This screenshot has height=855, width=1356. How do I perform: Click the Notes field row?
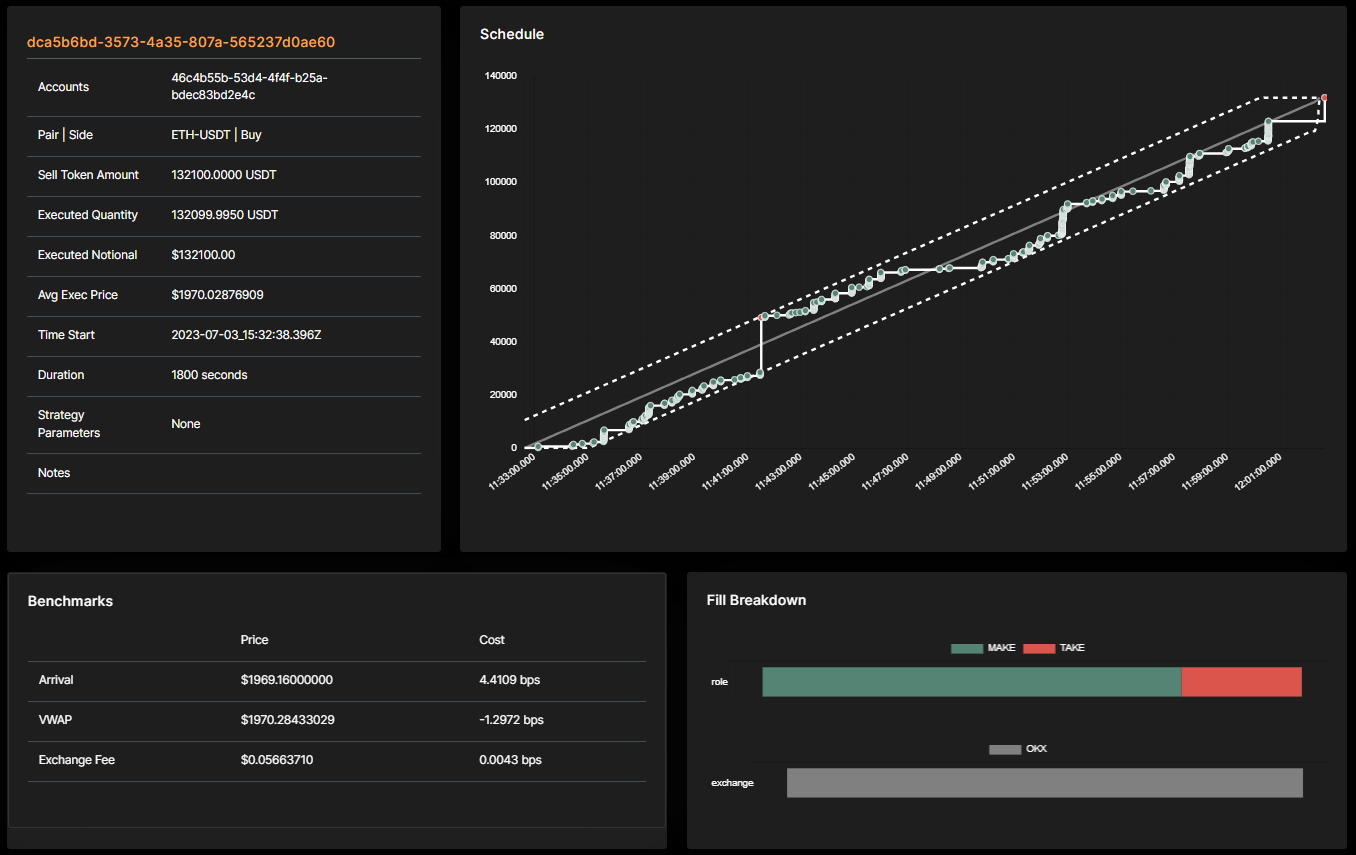point(224,473)
